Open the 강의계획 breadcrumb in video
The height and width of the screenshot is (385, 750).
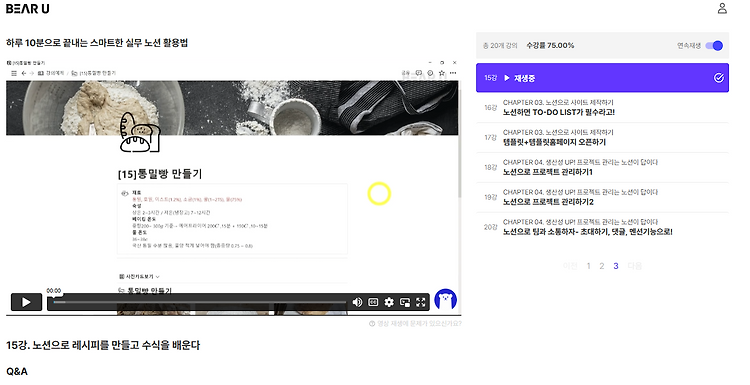pos(51,73)
